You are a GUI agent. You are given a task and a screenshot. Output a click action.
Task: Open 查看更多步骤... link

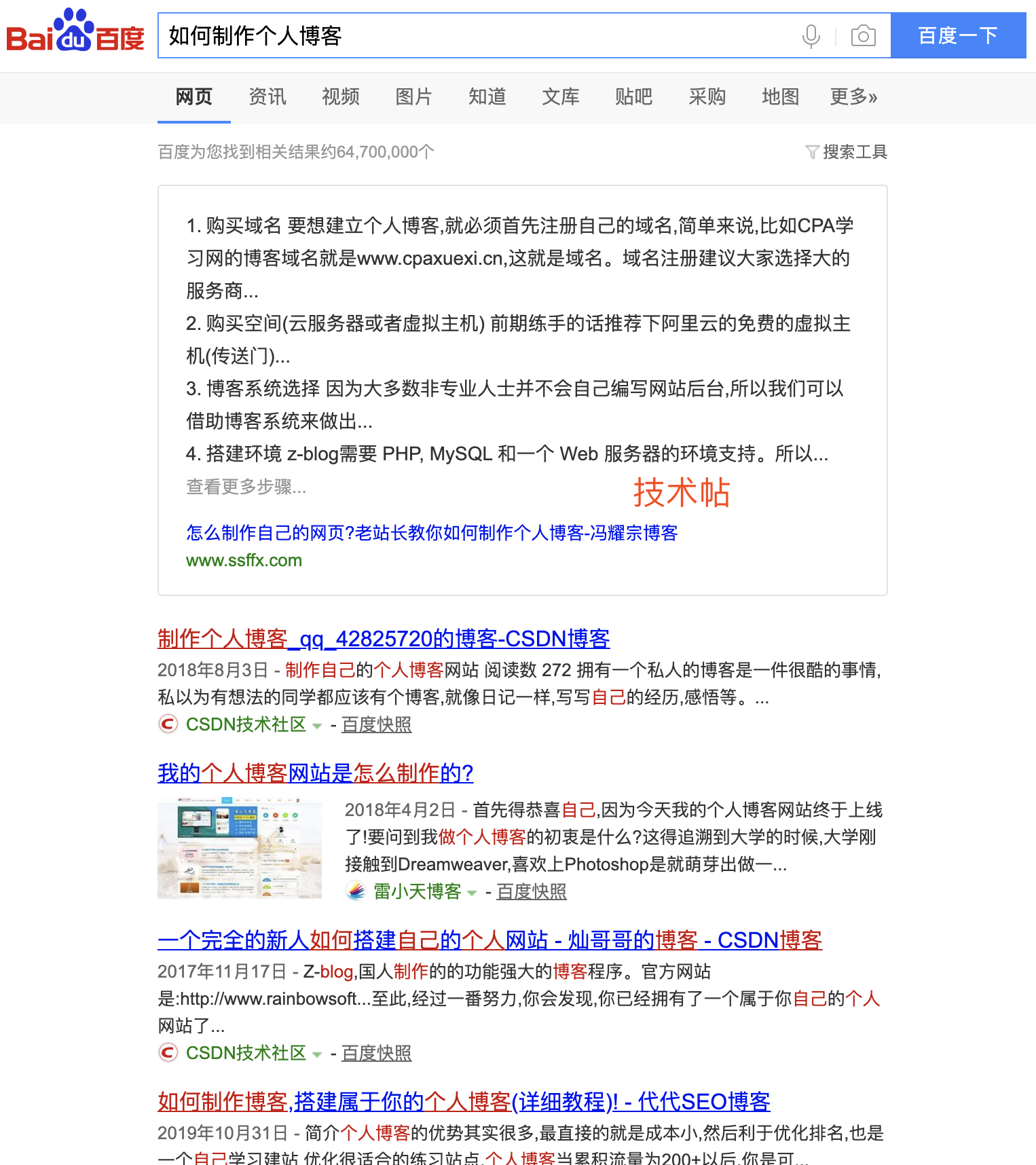pyautogui.click(x=246, y=487)
